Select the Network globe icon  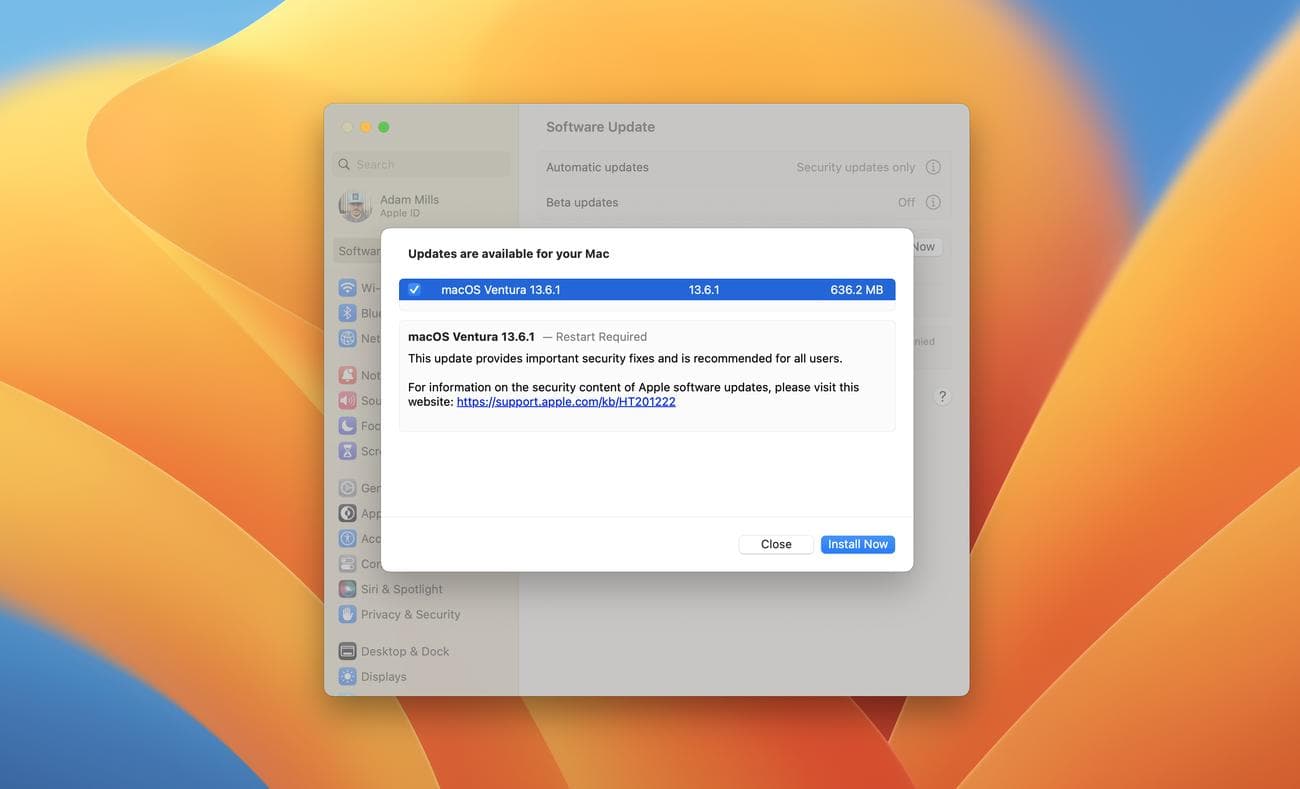pos(347,338)
